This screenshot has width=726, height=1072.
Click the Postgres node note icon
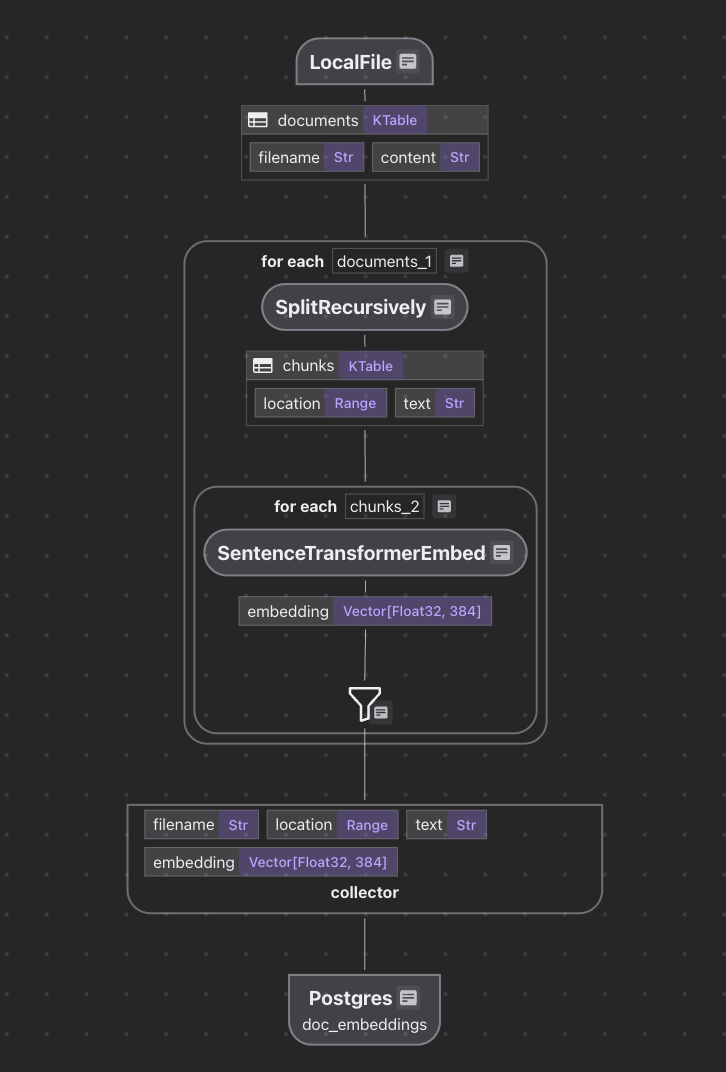pyautogui.click(x=408, y=998)
